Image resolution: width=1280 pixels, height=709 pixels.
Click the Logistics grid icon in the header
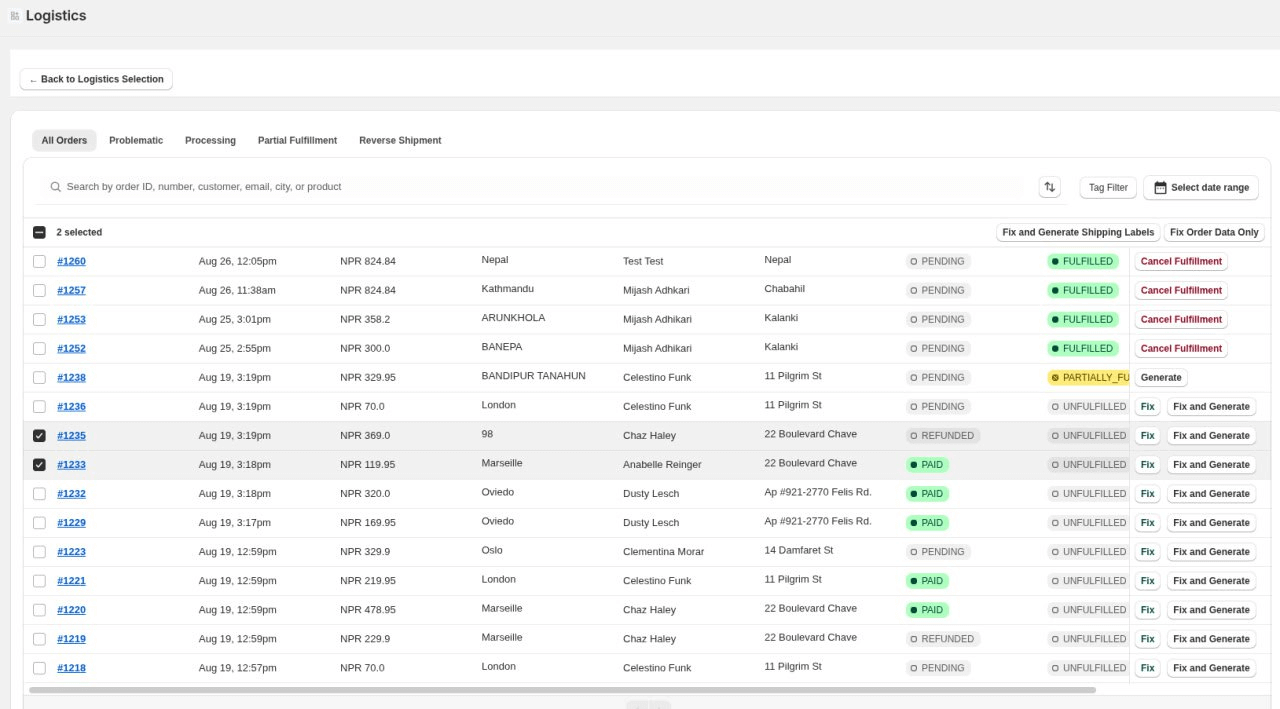pos(13,15)
